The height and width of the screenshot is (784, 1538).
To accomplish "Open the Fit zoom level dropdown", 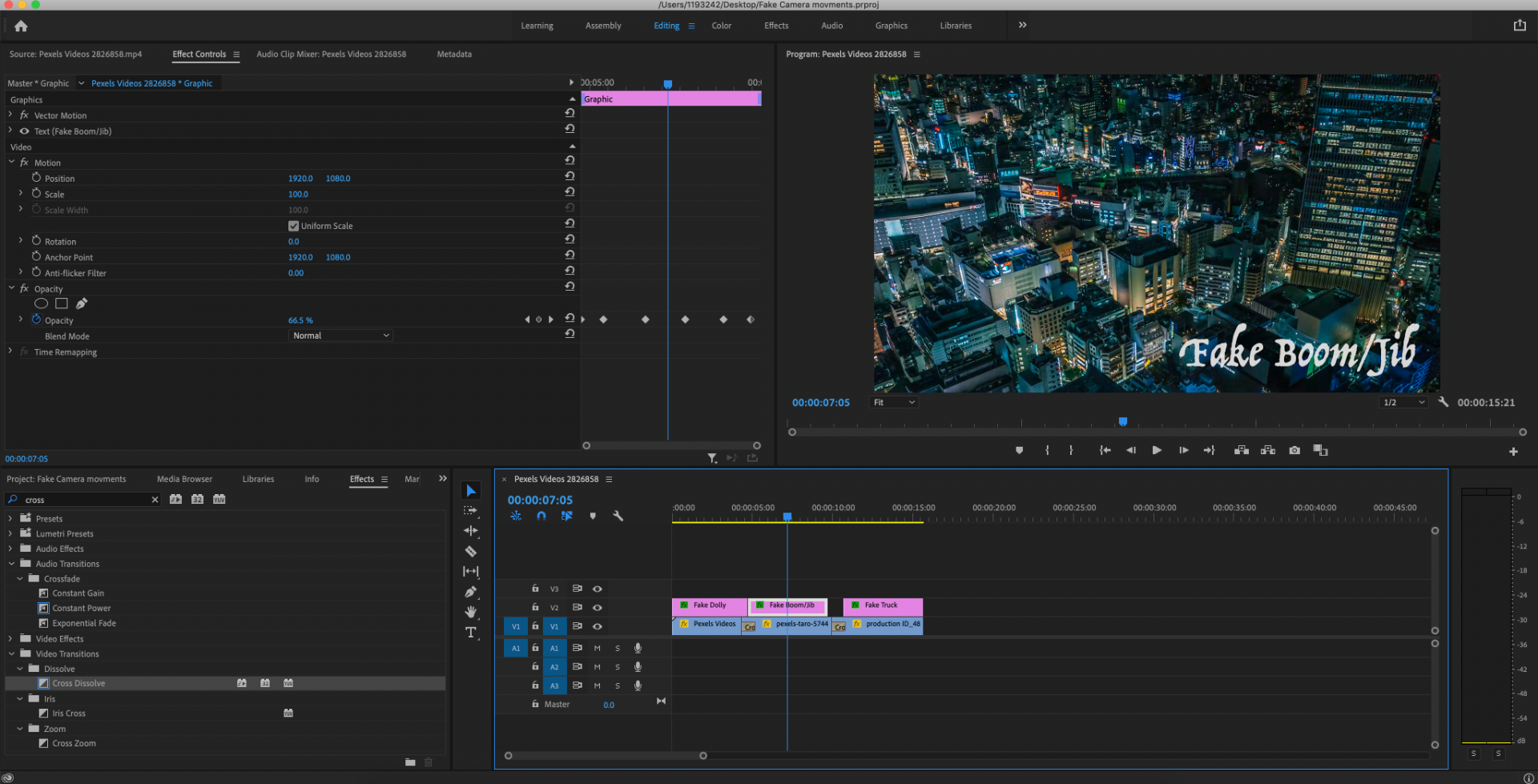I will pyautogui.click(x=894, y=402).
